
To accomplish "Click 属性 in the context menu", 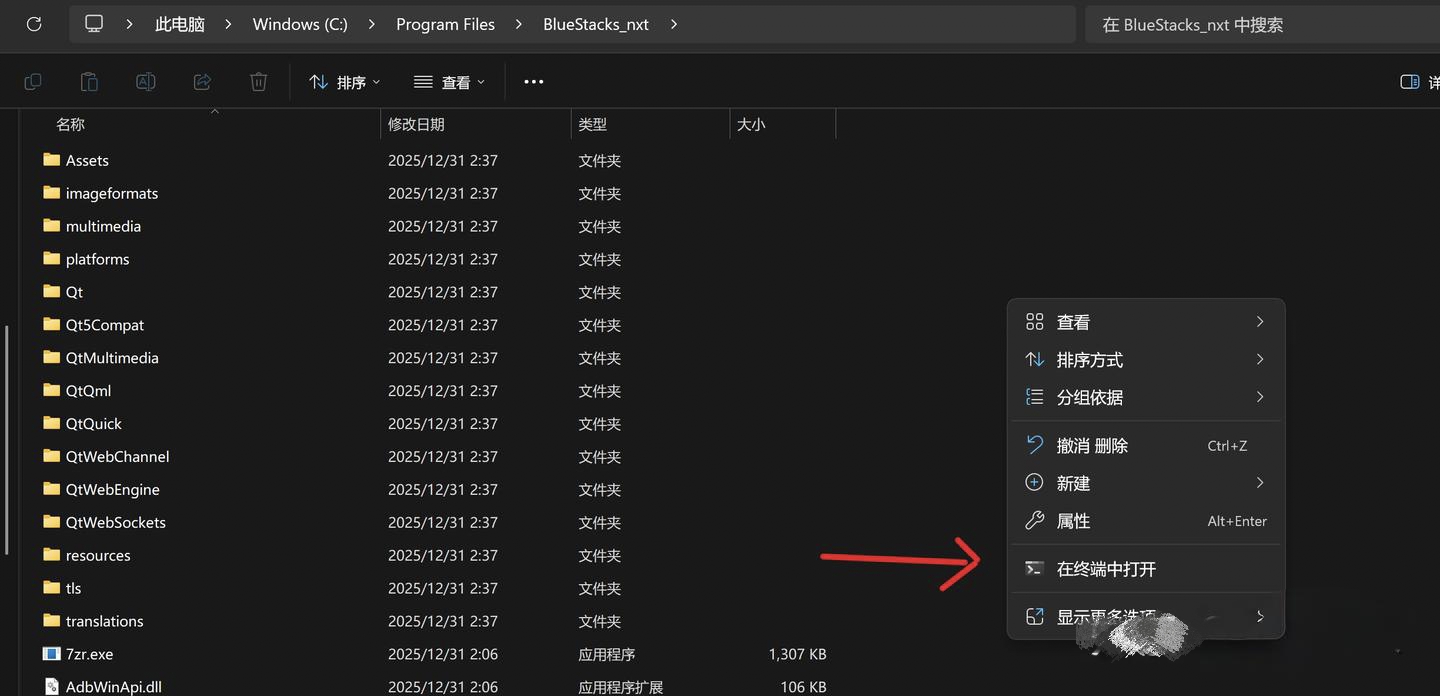I will pyautogui.click(x=1072, y=520).
